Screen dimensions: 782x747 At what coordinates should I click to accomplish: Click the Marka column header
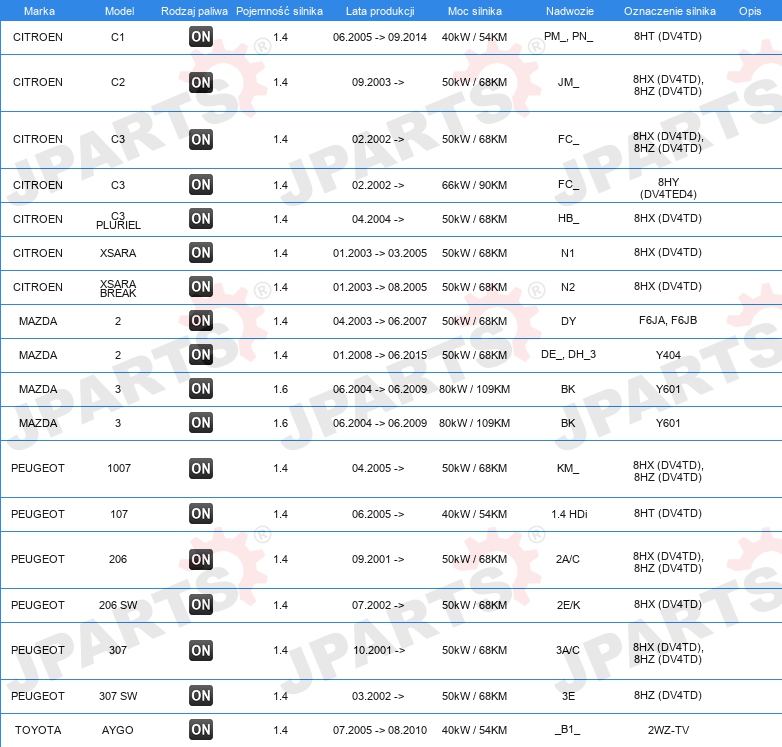tap(39, 11)
